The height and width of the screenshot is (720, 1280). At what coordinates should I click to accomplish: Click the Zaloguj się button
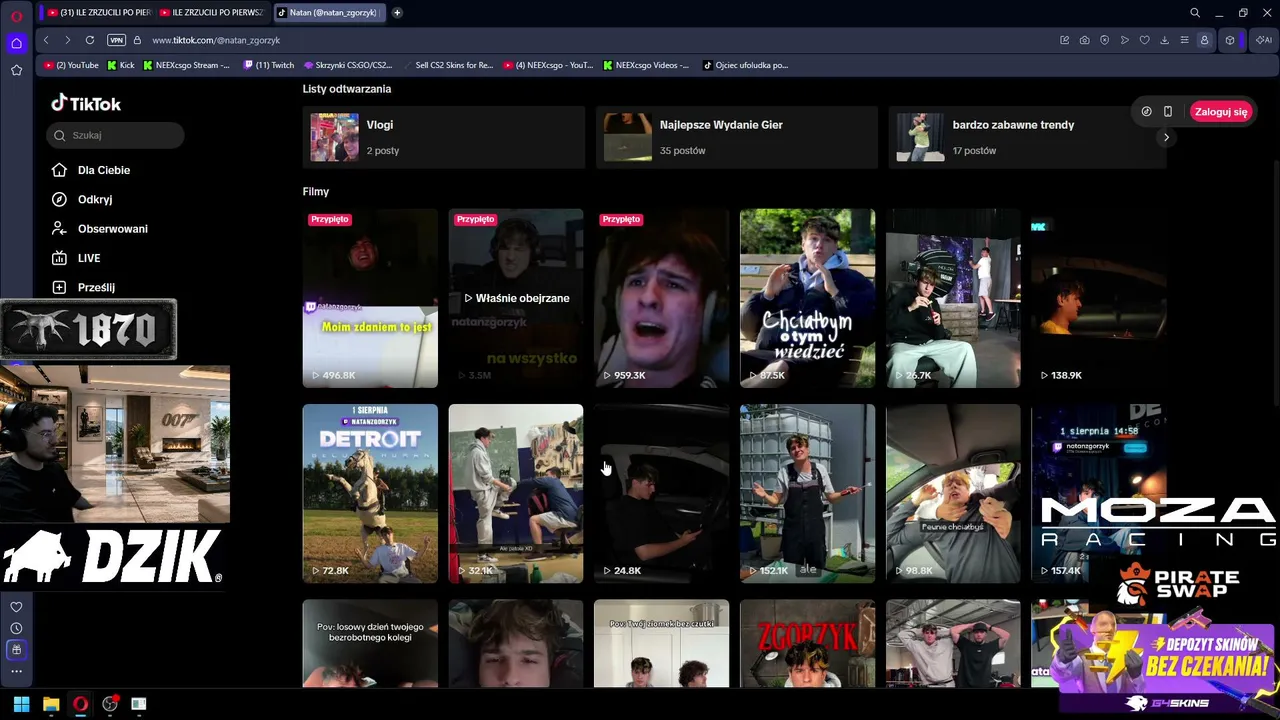pos(1221,112)
